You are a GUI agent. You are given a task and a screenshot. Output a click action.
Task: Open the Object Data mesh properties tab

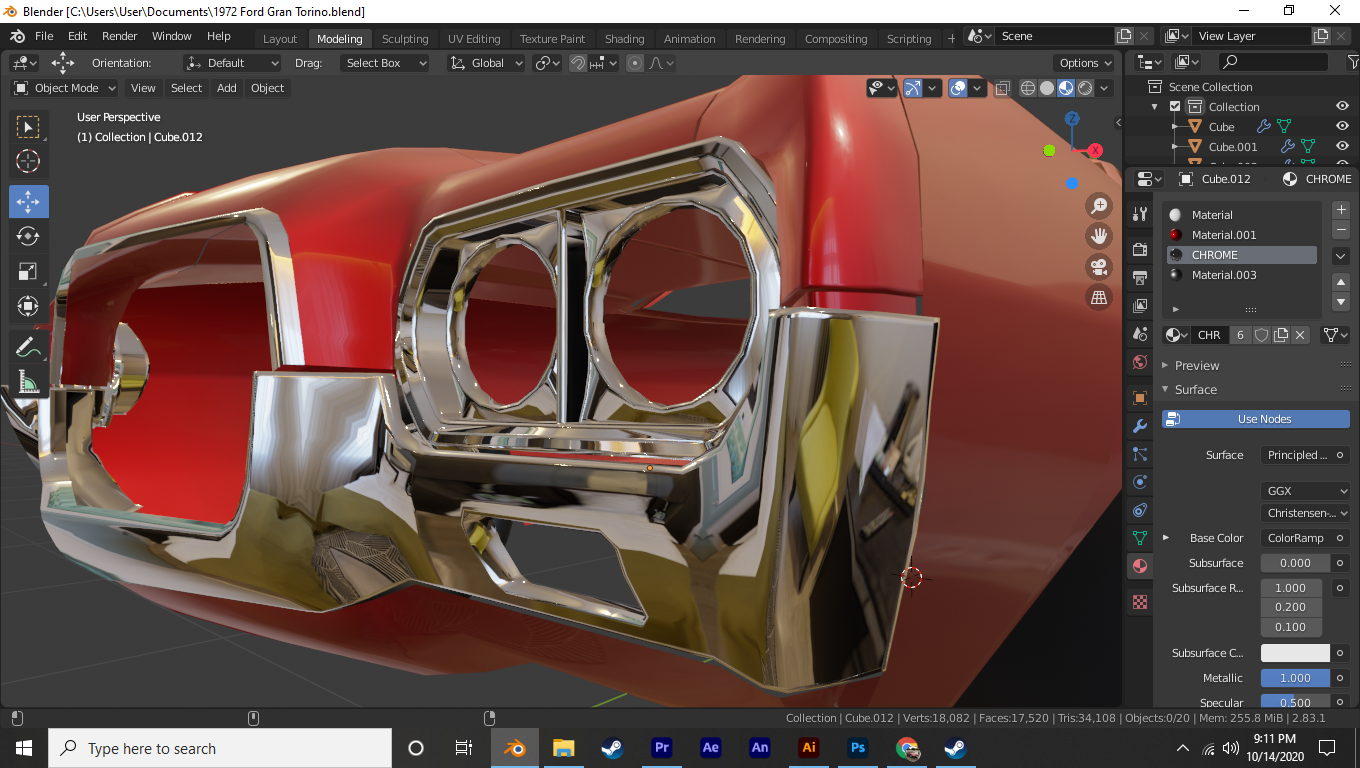[1139, 538]
